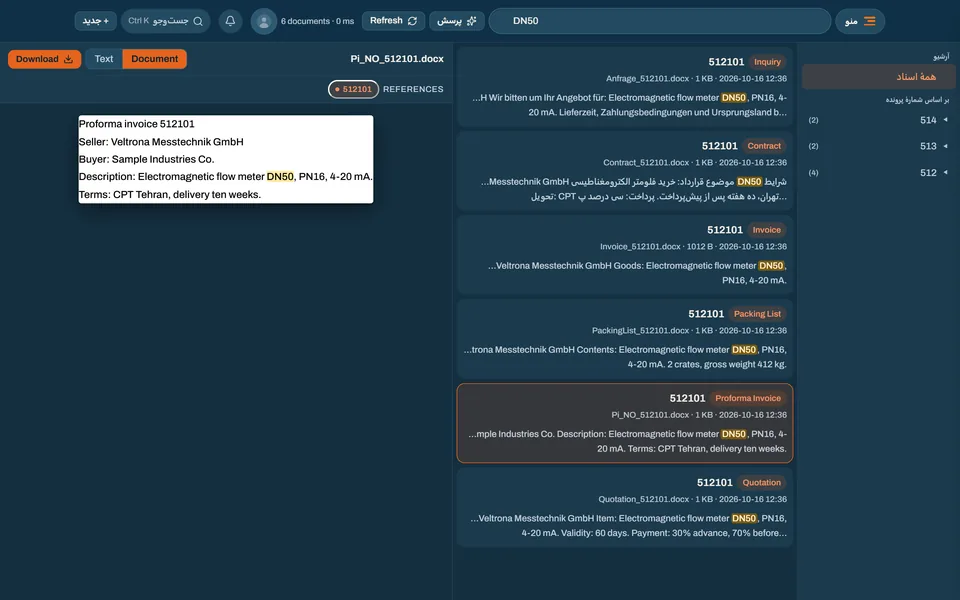This screenshot has width=960, height=600.
Task: Open the منو hamburger menu
Action: coord(860,21)
